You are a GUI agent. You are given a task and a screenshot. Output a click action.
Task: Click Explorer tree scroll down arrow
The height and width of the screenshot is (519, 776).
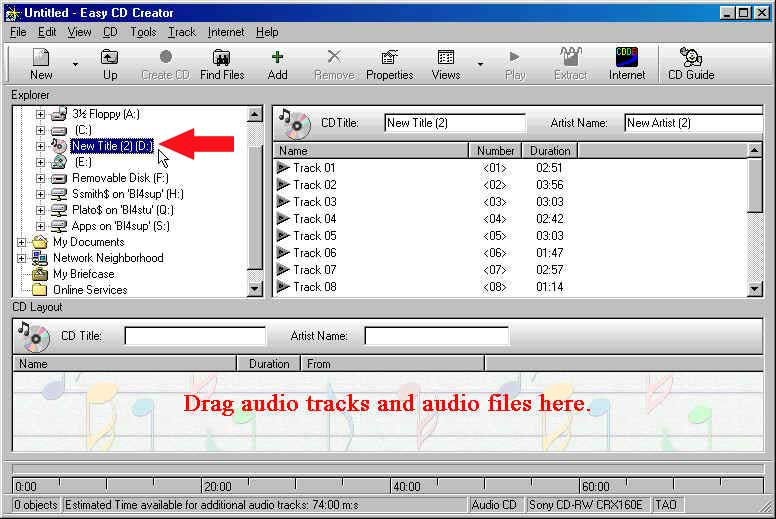click(x=254, y=288)
